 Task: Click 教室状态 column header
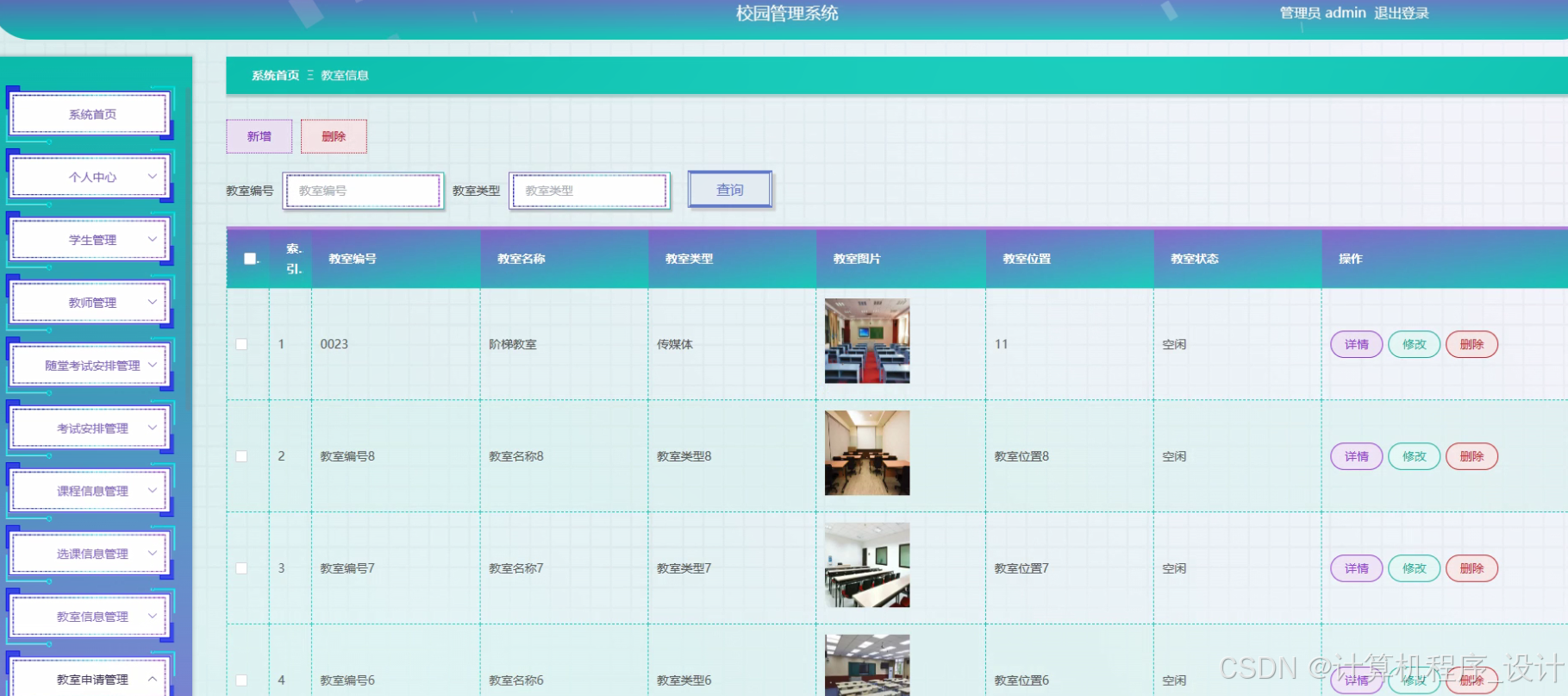tap(1195, 259)
